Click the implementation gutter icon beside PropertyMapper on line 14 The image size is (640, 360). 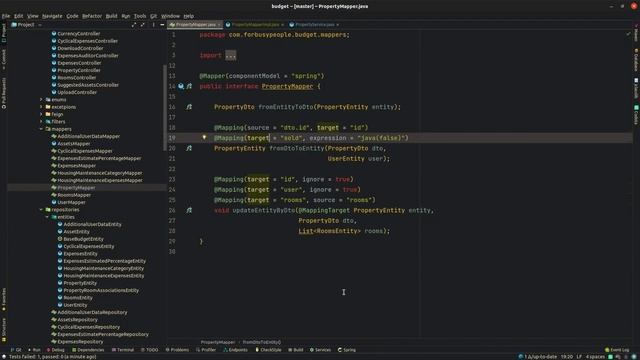point(181,86)
